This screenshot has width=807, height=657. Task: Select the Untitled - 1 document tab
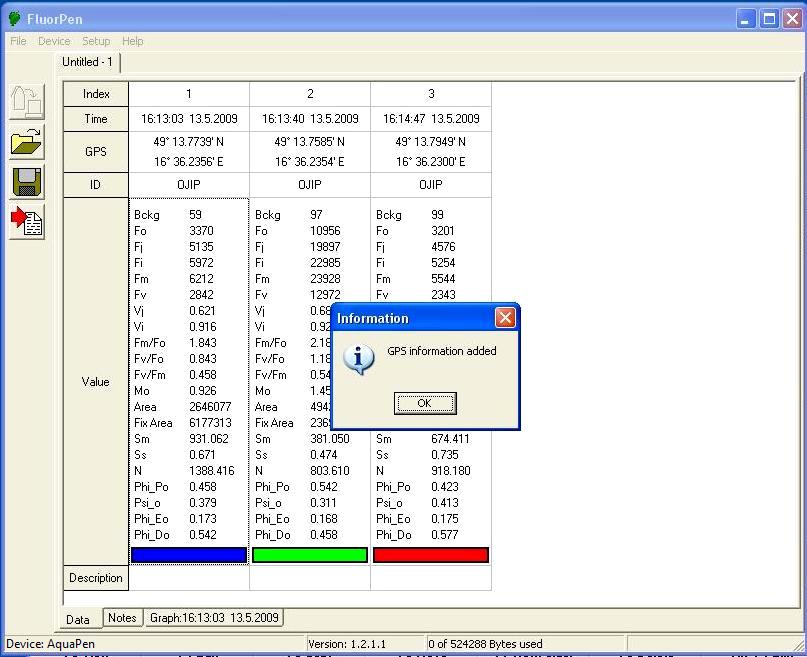pos(87,62)
